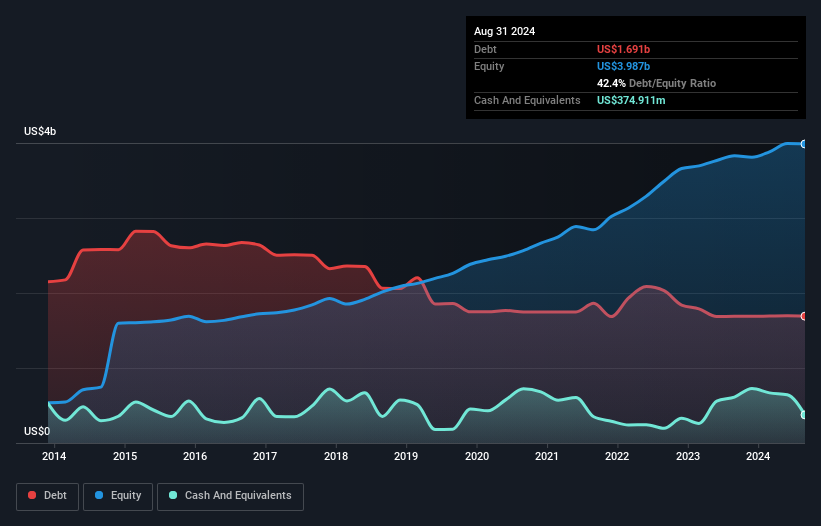Image resolution: width=821 pixels, height=526 pixels.
Task: Select the 2017 label on the x-axis
Action: [265, 456]
